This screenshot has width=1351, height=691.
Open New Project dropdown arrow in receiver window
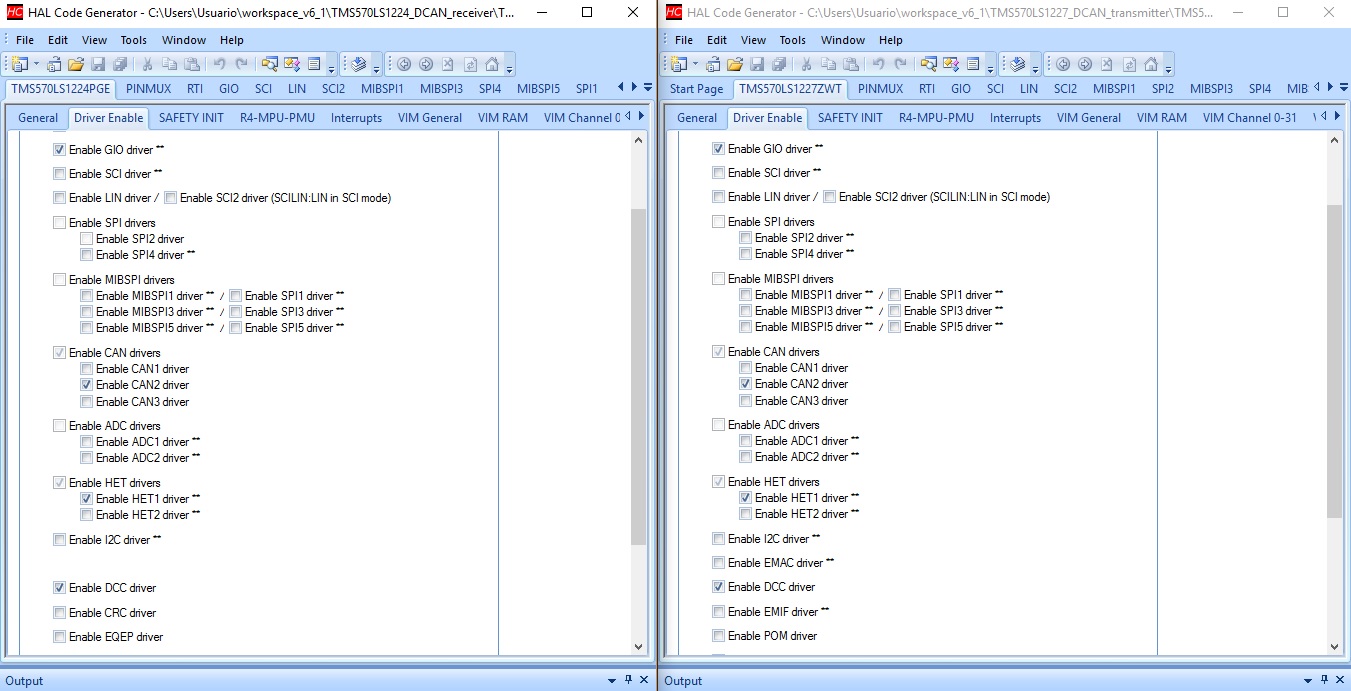click(37, 64)
